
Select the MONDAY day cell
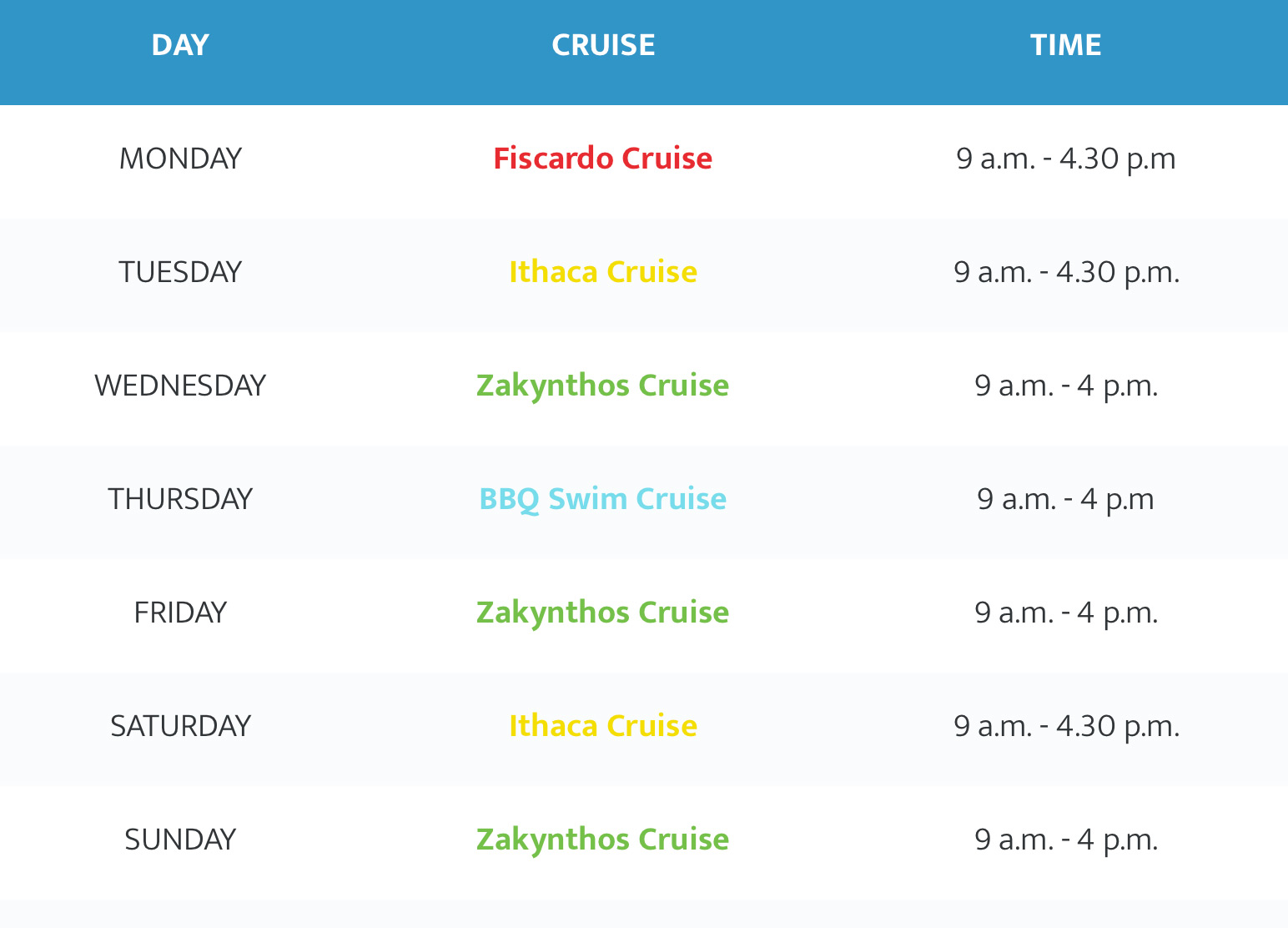pyautogui.click(x=180, y=159)
